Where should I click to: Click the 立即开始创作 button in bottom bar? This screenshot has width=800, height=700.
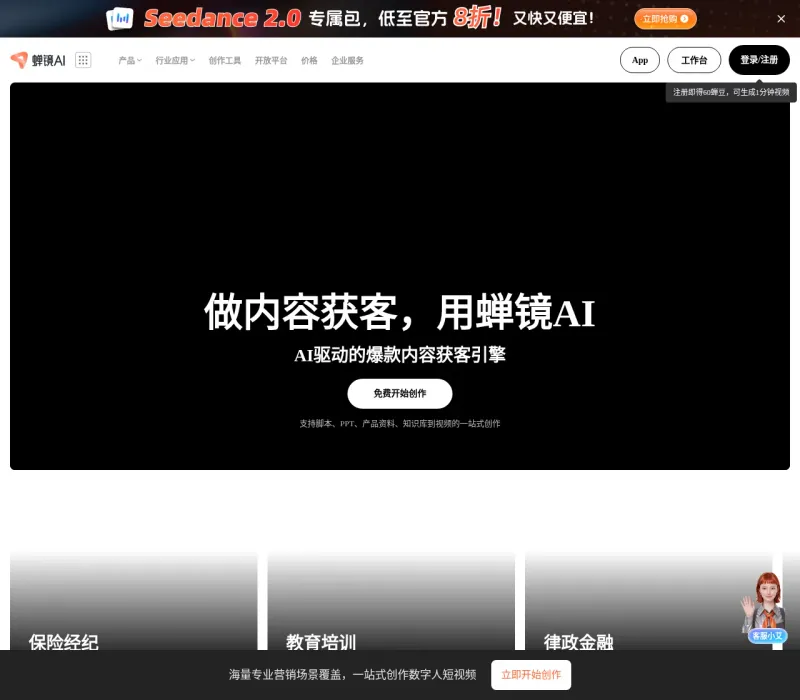click(531, 674)
